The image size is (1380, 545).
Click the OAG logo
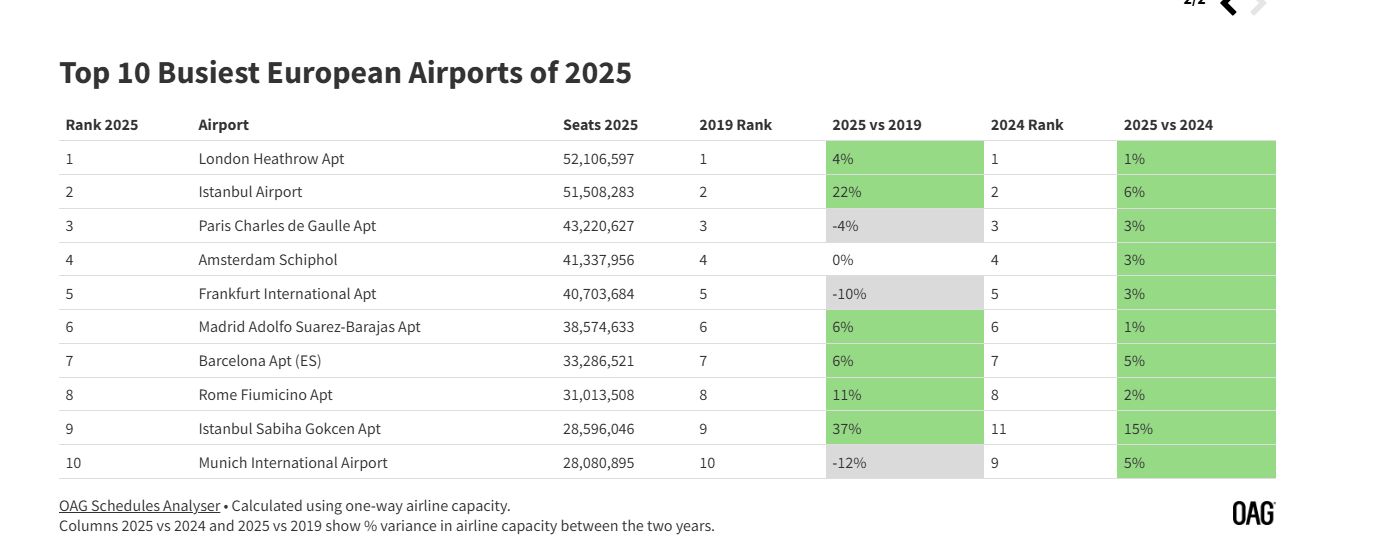click(x=1253, y=513)
